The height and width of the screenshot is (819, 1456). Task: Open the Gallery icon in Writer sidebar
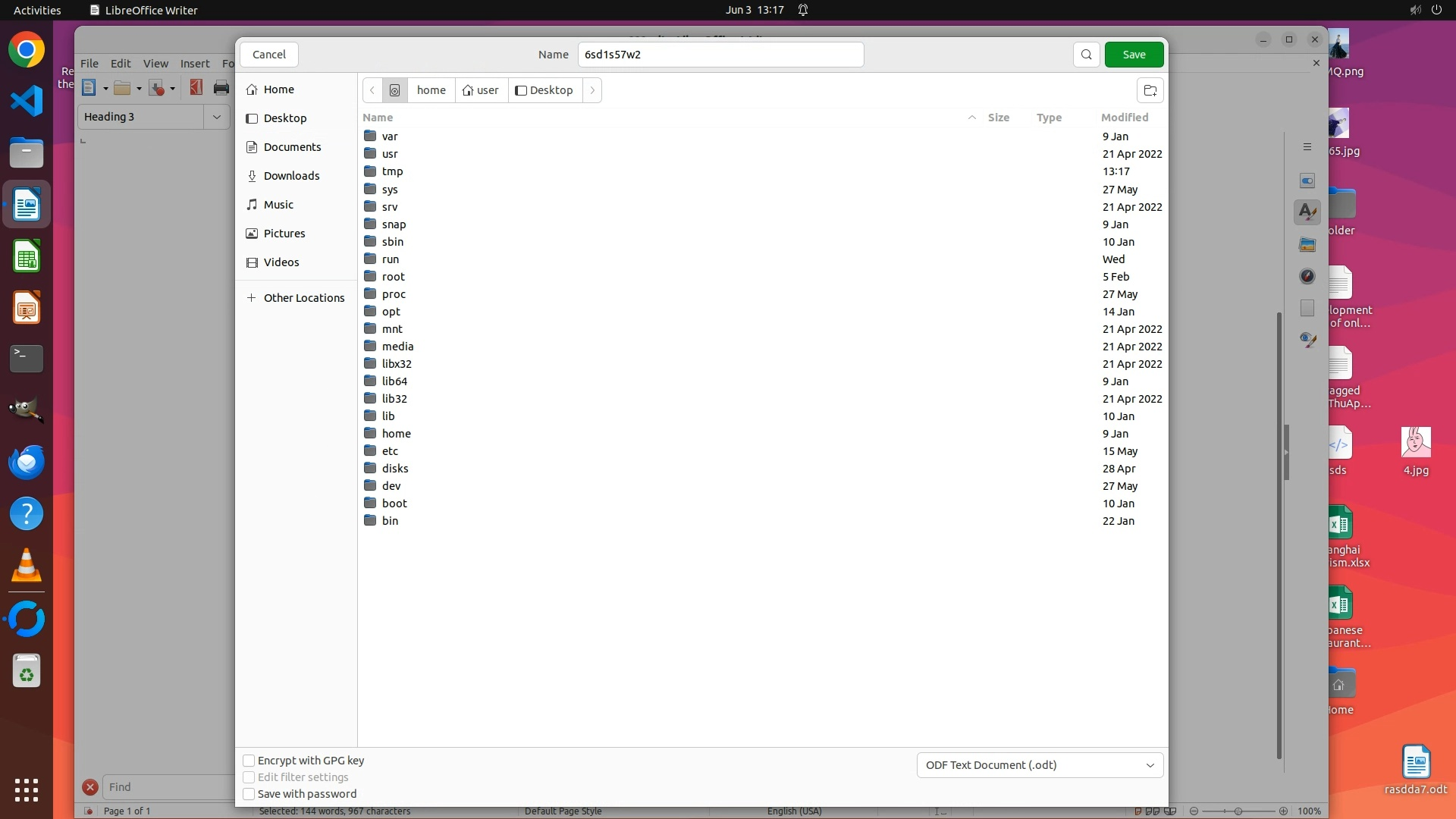click(1307, 244)
